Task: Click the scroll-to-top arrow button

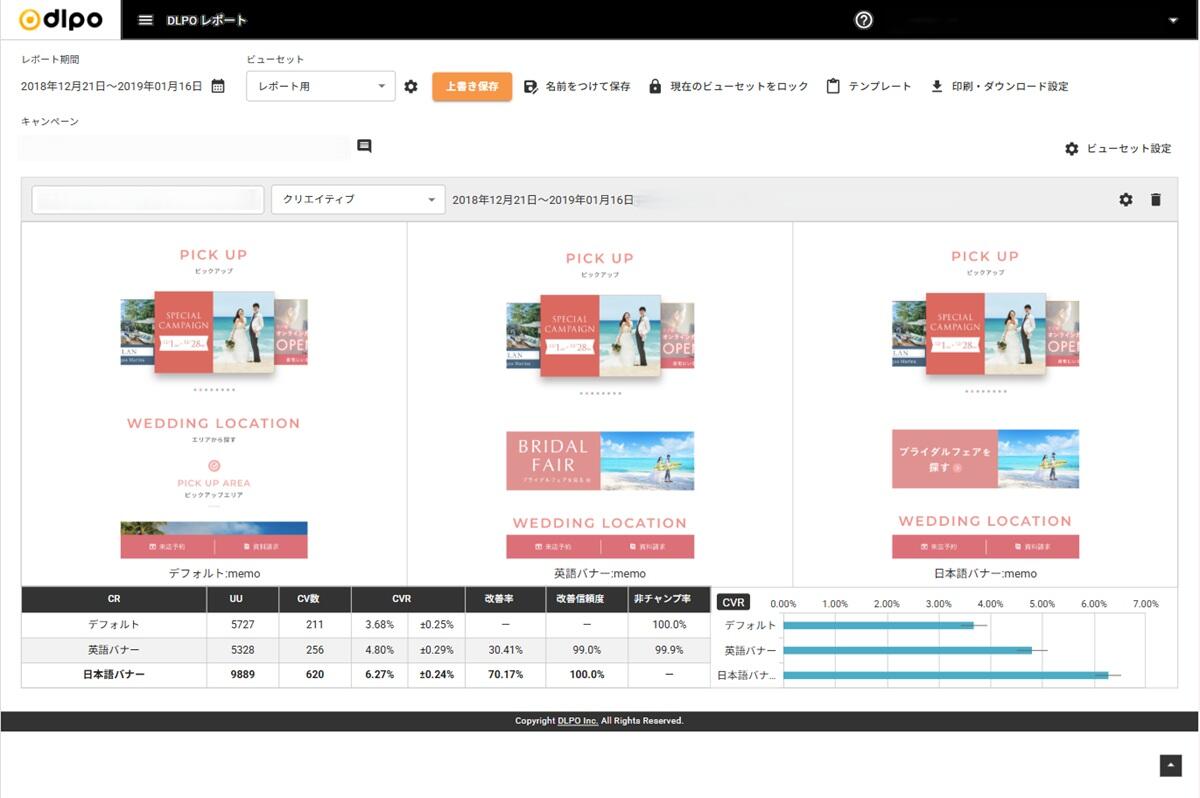Action: [1170, 765]
